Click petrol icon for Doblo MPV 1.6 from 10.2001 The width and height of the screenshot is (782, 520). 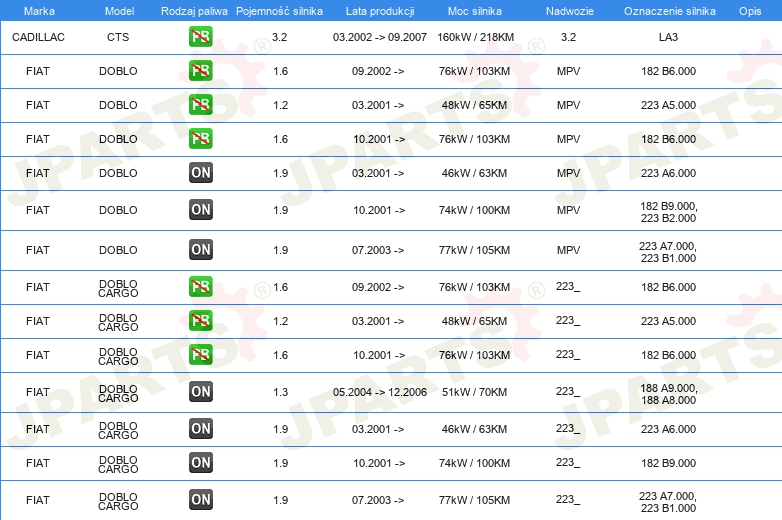(x=200, y=139)
